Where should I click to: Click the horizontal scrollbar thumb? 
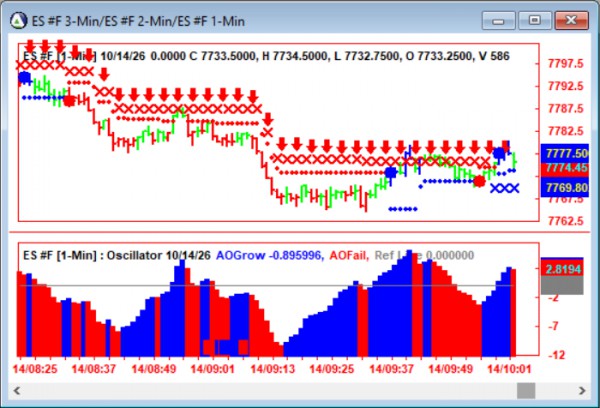[x=526, y=391]
